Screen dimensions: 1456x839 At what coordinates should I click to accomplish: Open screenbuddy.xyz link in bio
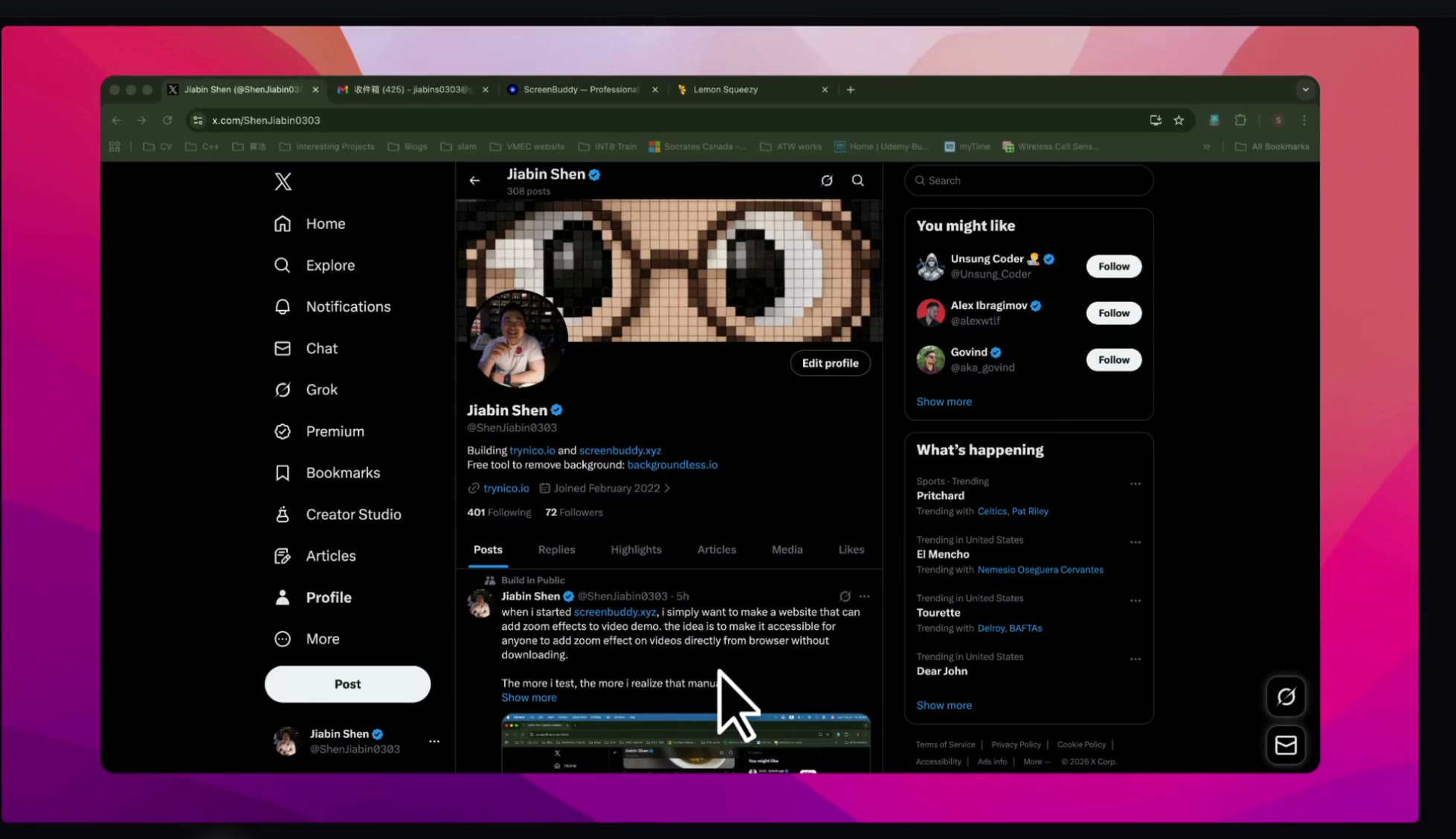click(x=620, y=451)
